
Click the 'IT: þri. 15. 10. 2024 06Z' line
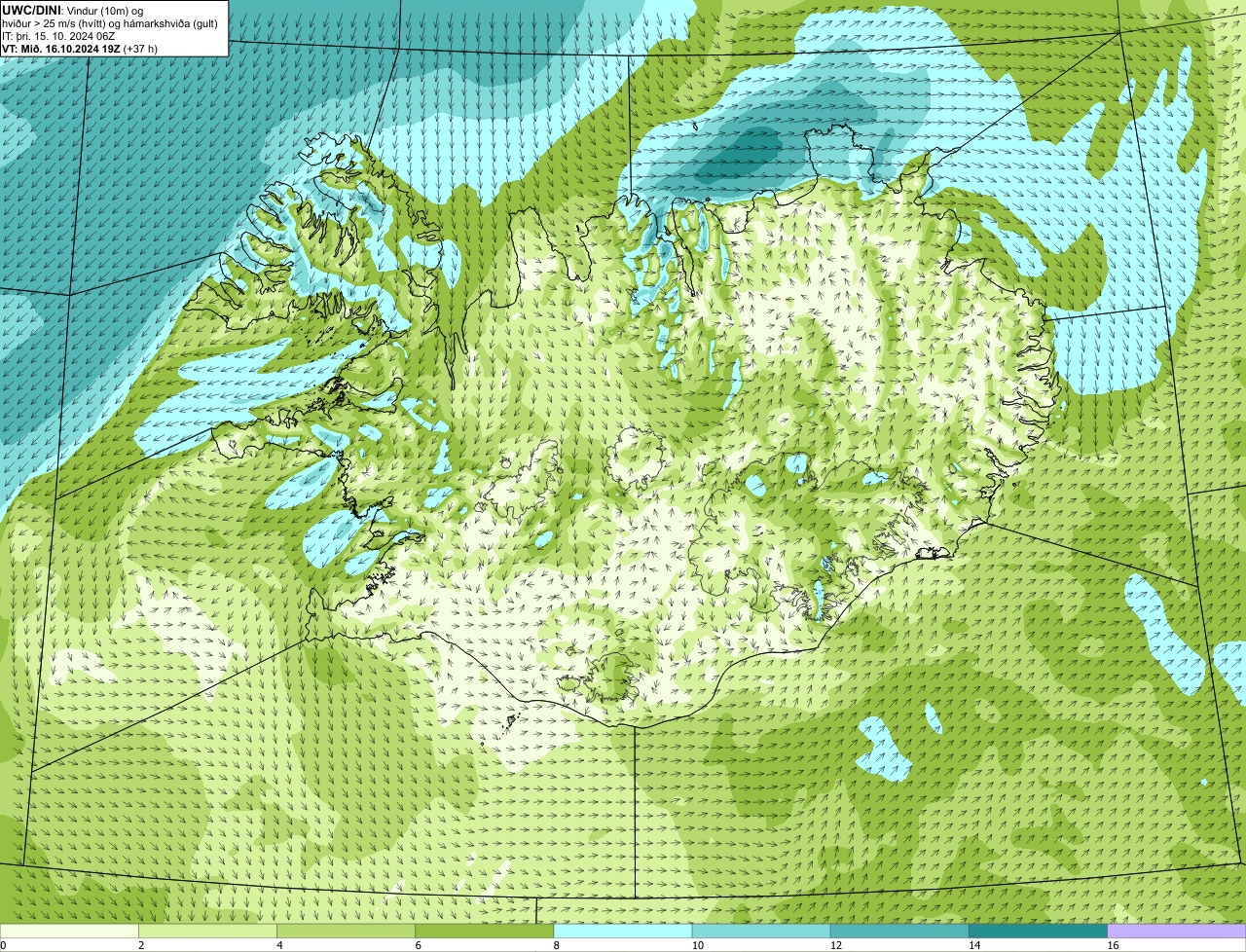pos(57,35)
